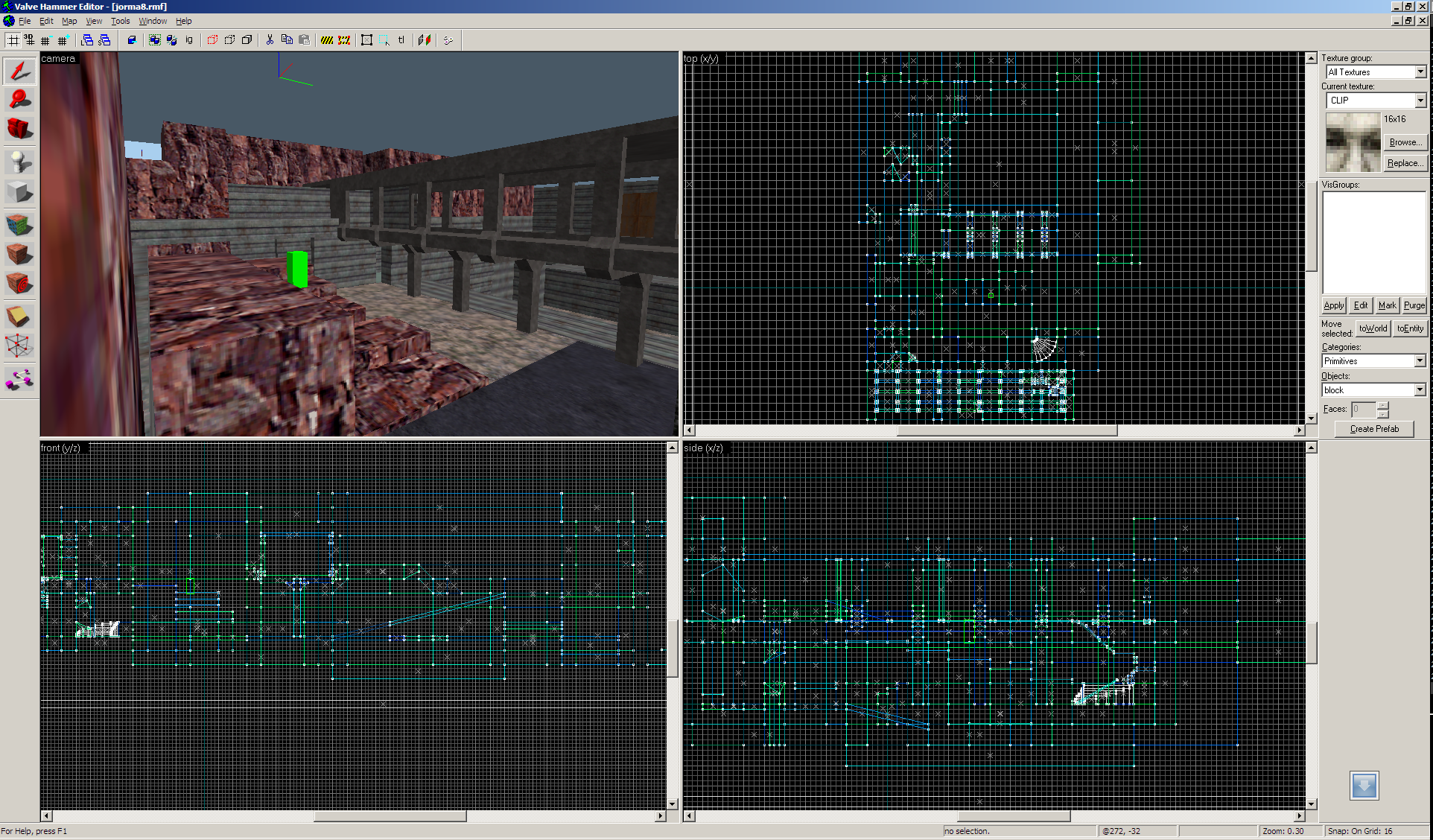Select the Camera tool
The image size is (1433, 840).
[x=19, y=129]
